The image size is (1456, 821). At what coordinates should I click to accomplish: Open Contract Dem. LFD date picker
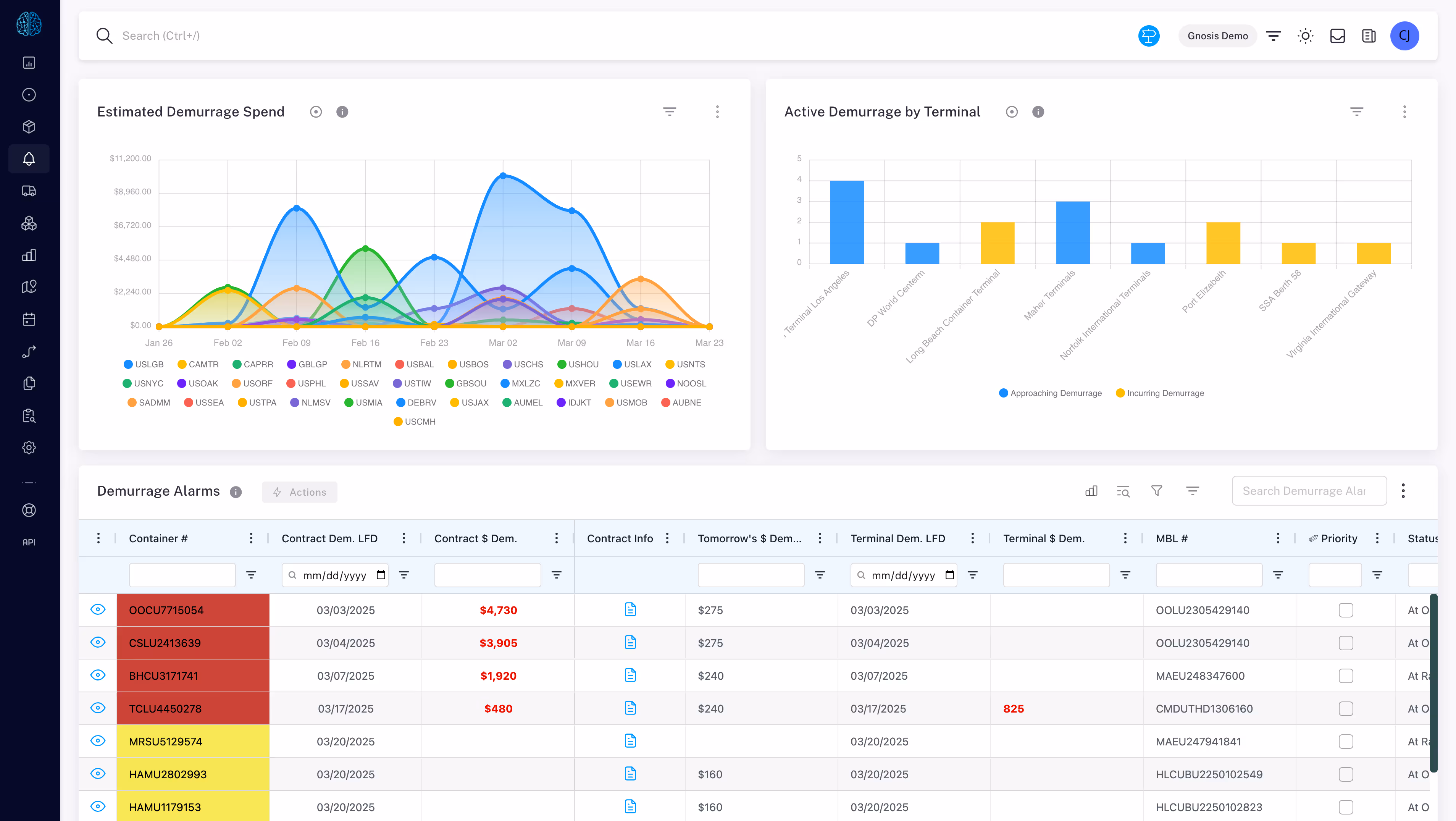[x=380, y=575]
